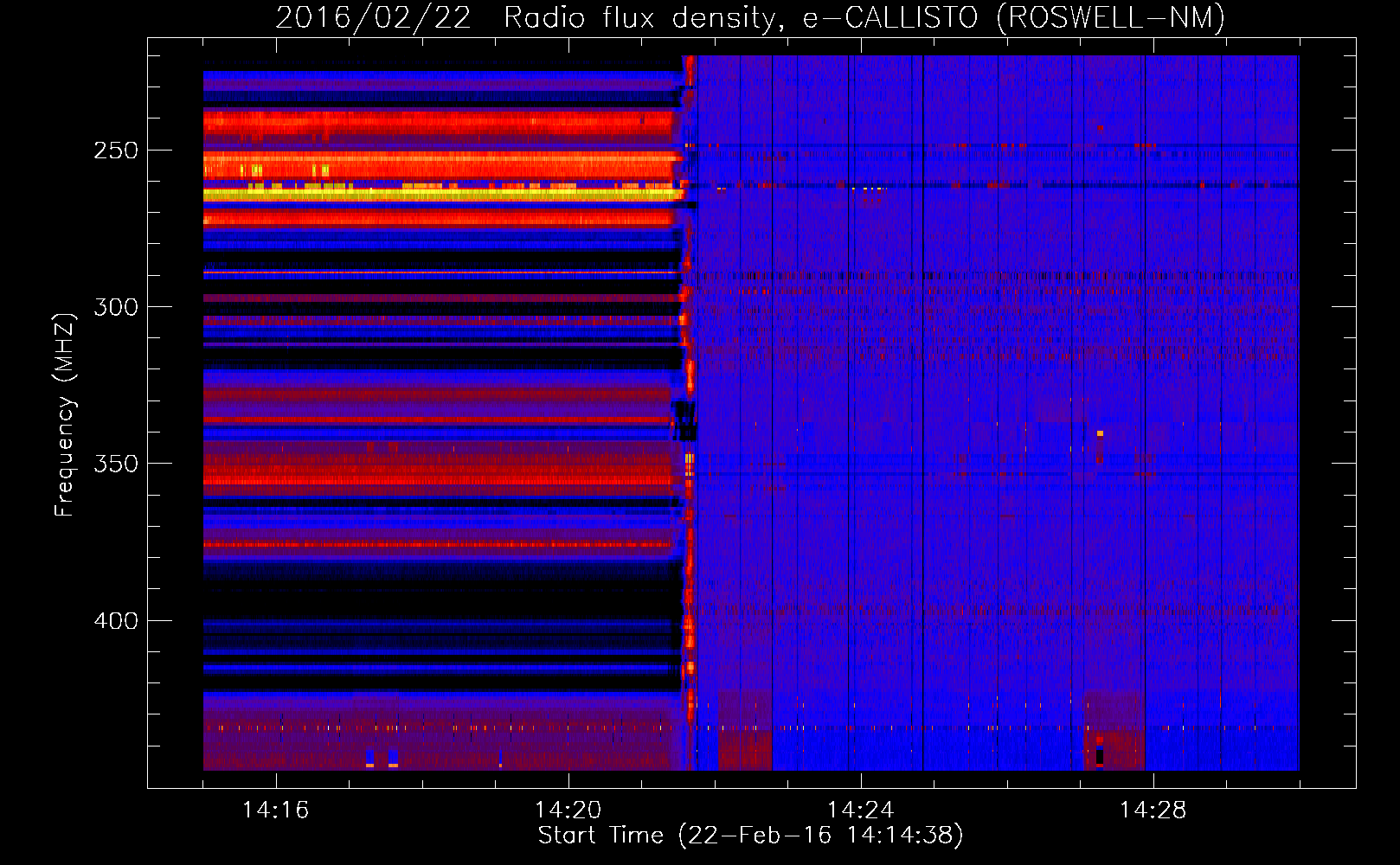Screen dimensions: 1400x865
Task: Click the '14:20' time tick label
Action: pos(568,811)
